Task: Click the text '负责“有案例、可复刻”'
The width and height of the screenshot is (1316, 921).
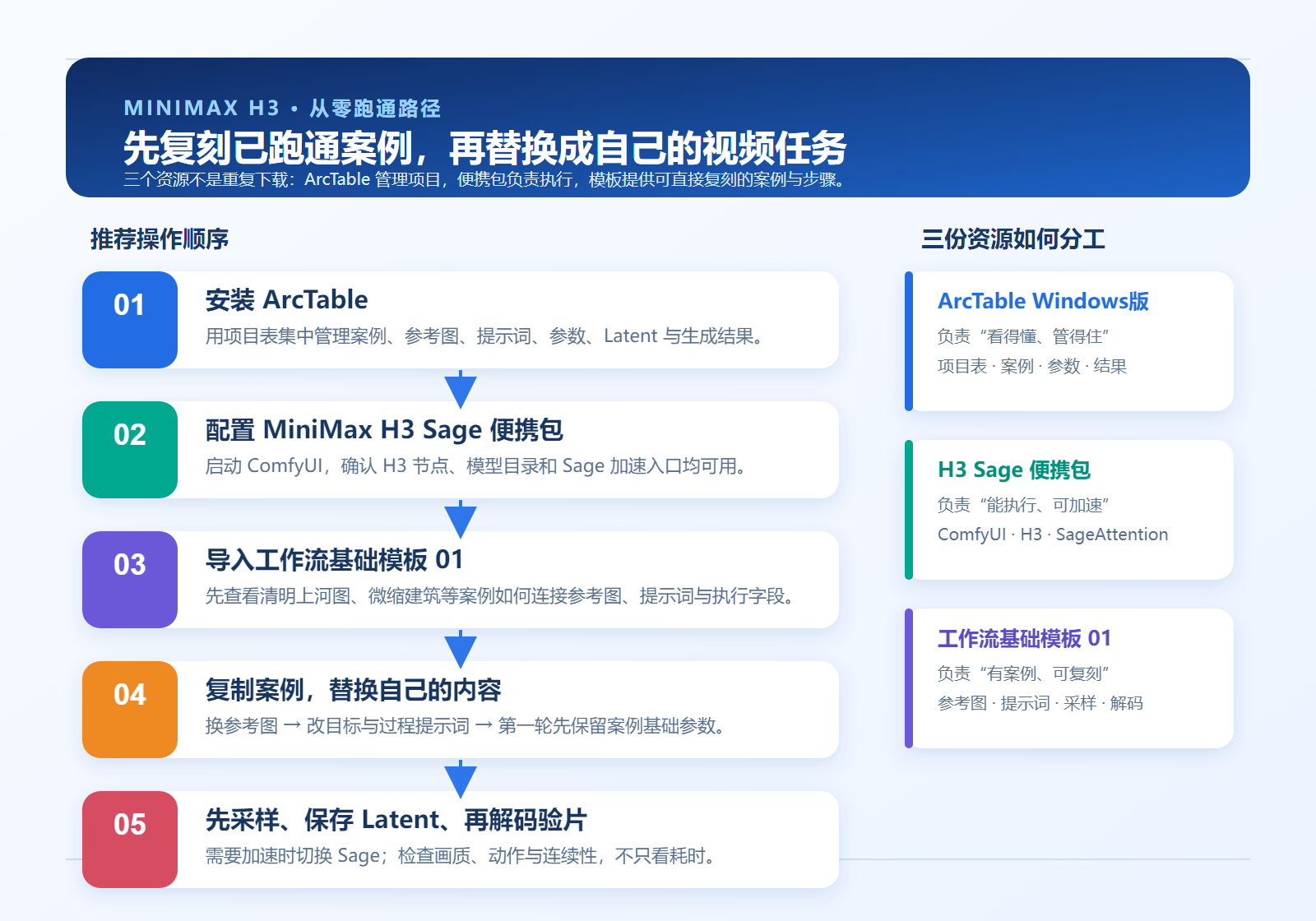Action: point(1024,673)
